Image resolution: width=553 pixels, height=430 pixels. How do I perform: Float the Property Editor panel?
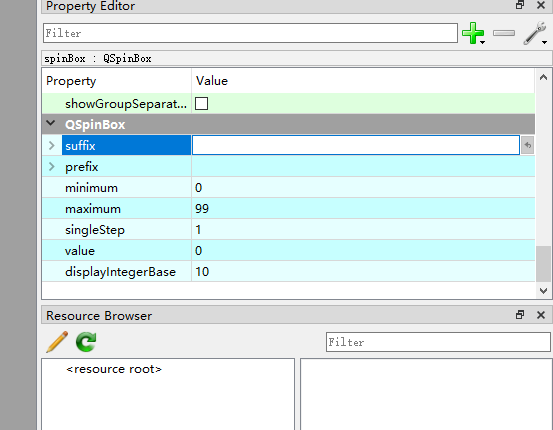click(x=520, y=5)
